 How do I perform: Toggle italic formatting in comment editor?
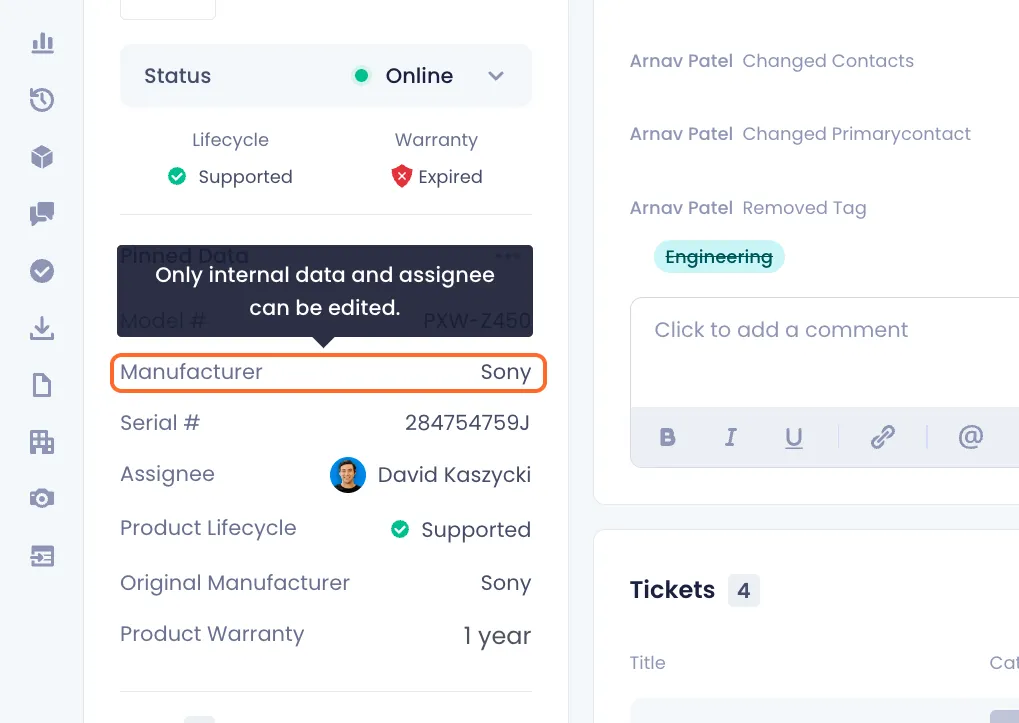pos(730,437)
